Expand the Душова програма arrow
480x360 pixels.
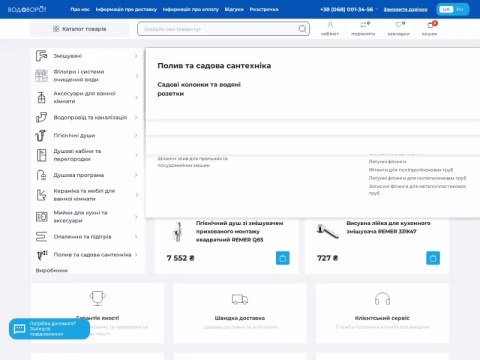(136, 175)
